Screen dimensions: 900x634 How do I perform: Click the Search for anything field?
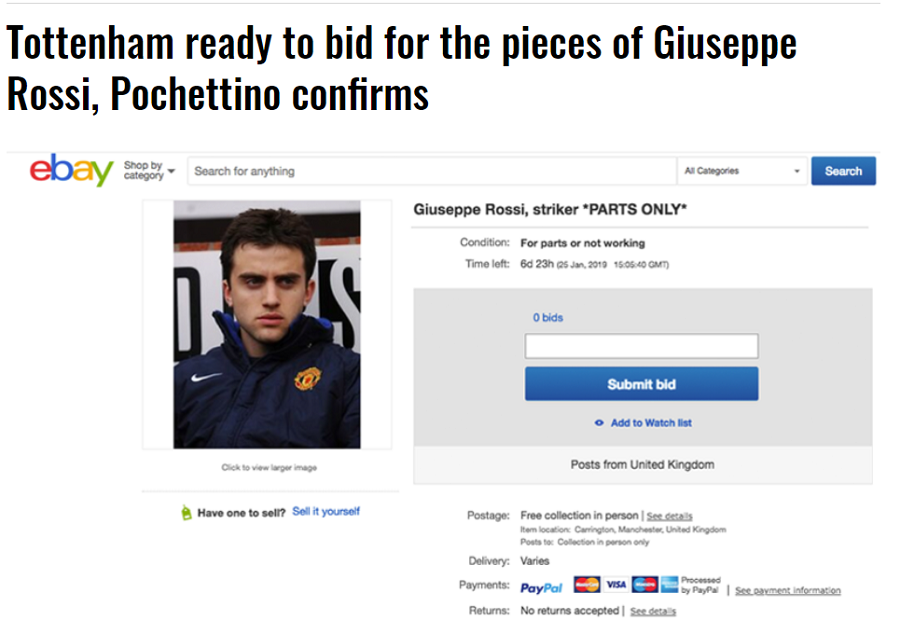pyautogui.click(x=432, y=171)
